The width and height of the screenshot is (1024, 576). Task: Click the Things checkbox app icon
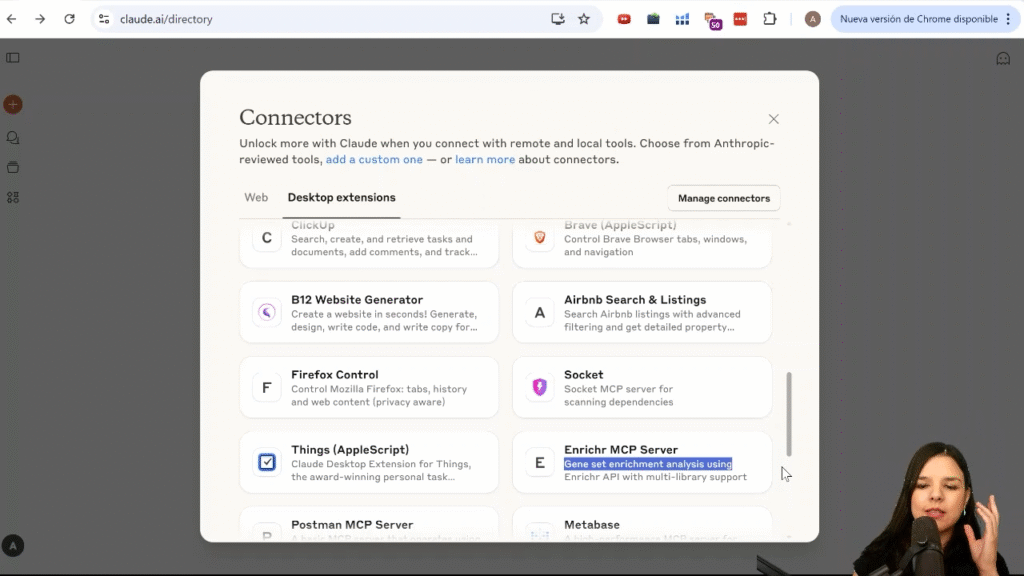tap(267, 462)
